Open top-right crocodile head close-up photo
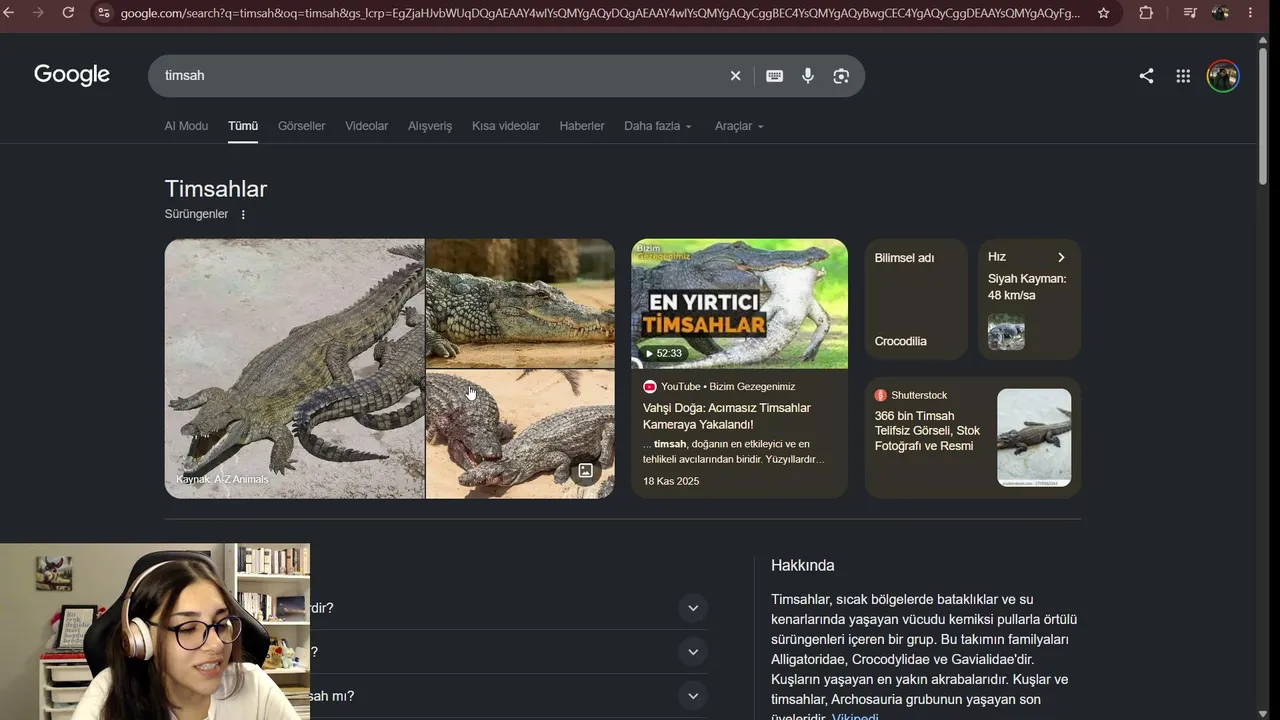This screenshot has height=720, width=1280. pyautogui.click(x=520, y=303)
